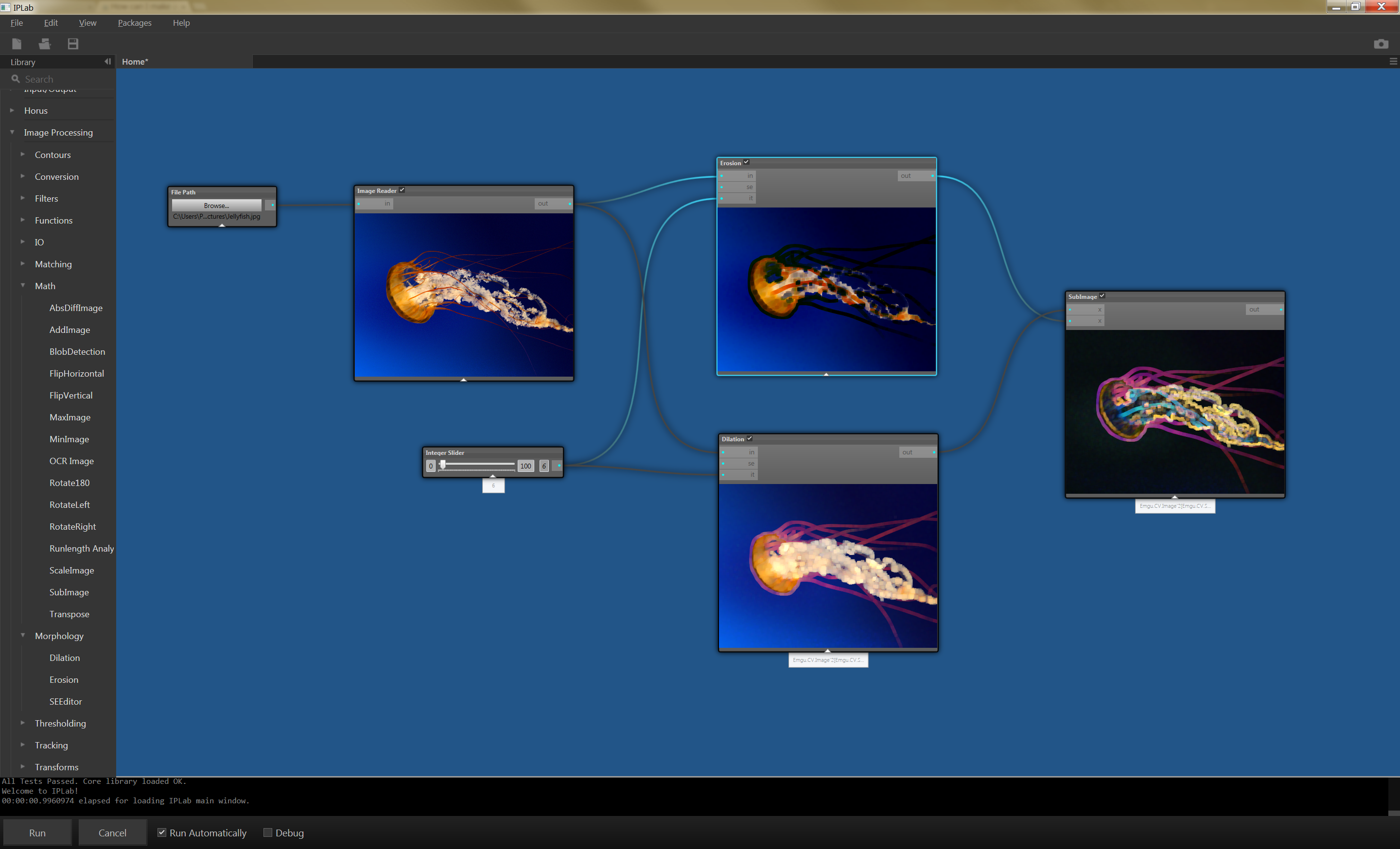1400x849 pixels.
Task: Enable the Debug checkbox
Action: pyautogui.click(x=268, y=832)
